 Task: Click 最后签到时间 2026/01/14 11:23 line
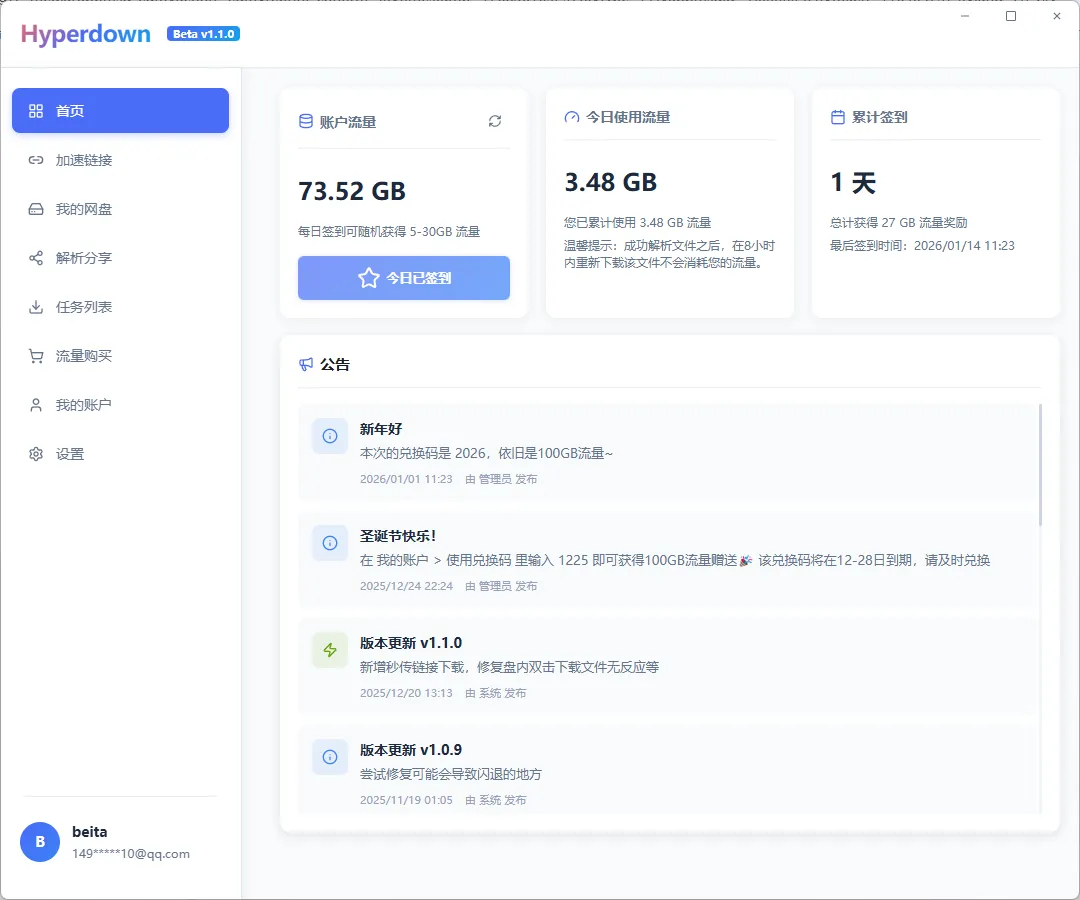pos(922,246)
